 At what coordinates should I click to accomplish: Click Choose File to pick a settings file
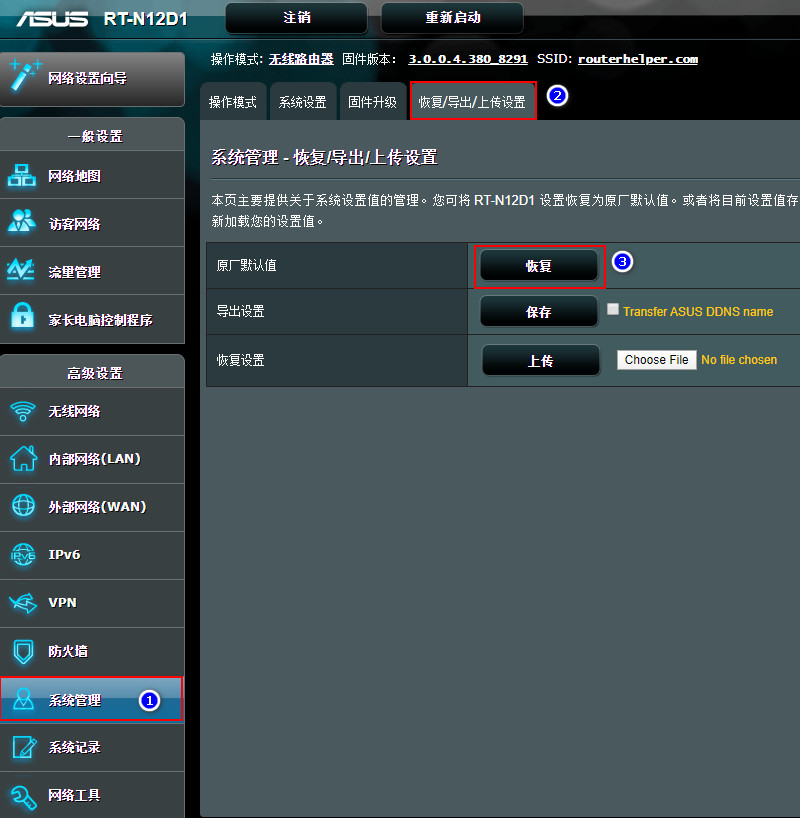pos(656,360)
